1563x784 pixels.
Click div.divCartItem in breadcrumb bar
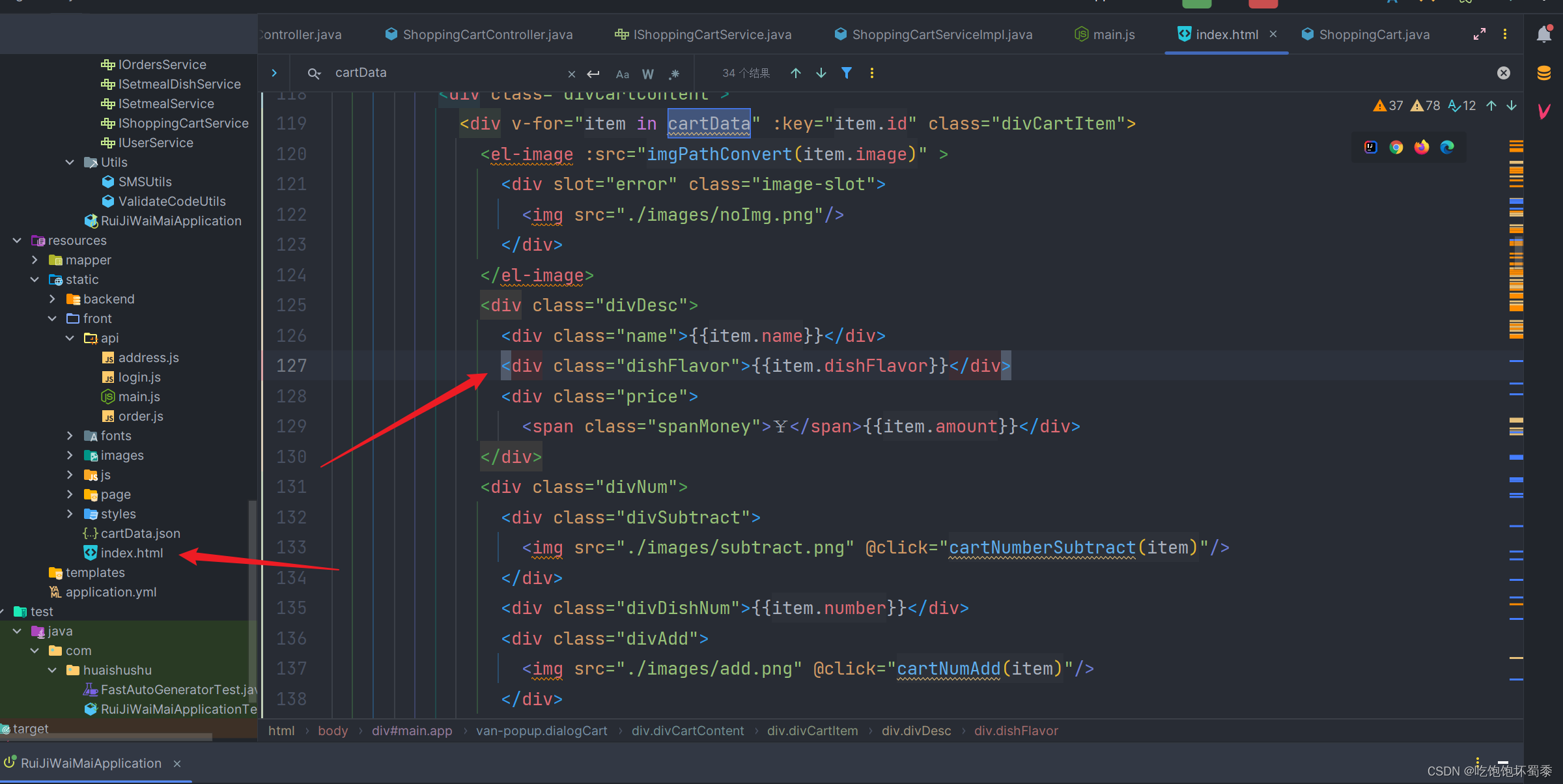(x=812, y=731)
